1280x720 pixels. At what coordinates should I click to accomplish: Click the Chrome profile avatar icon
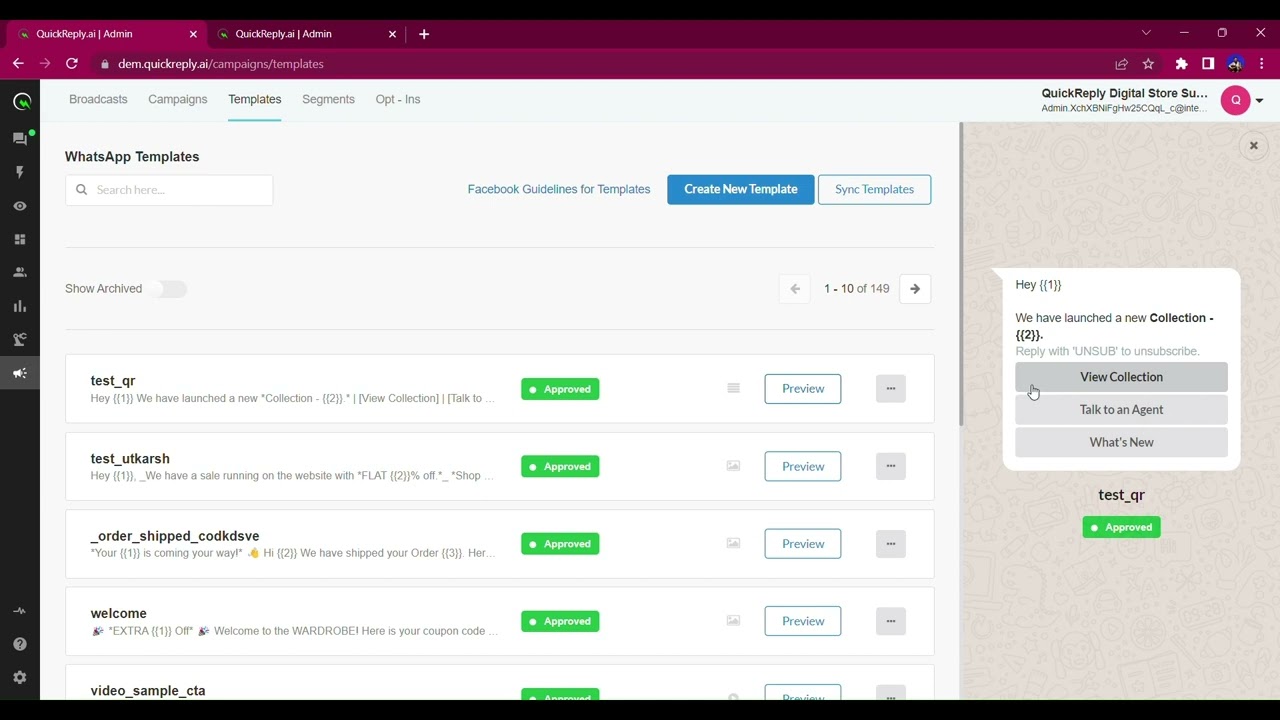tap(1235, 64)
